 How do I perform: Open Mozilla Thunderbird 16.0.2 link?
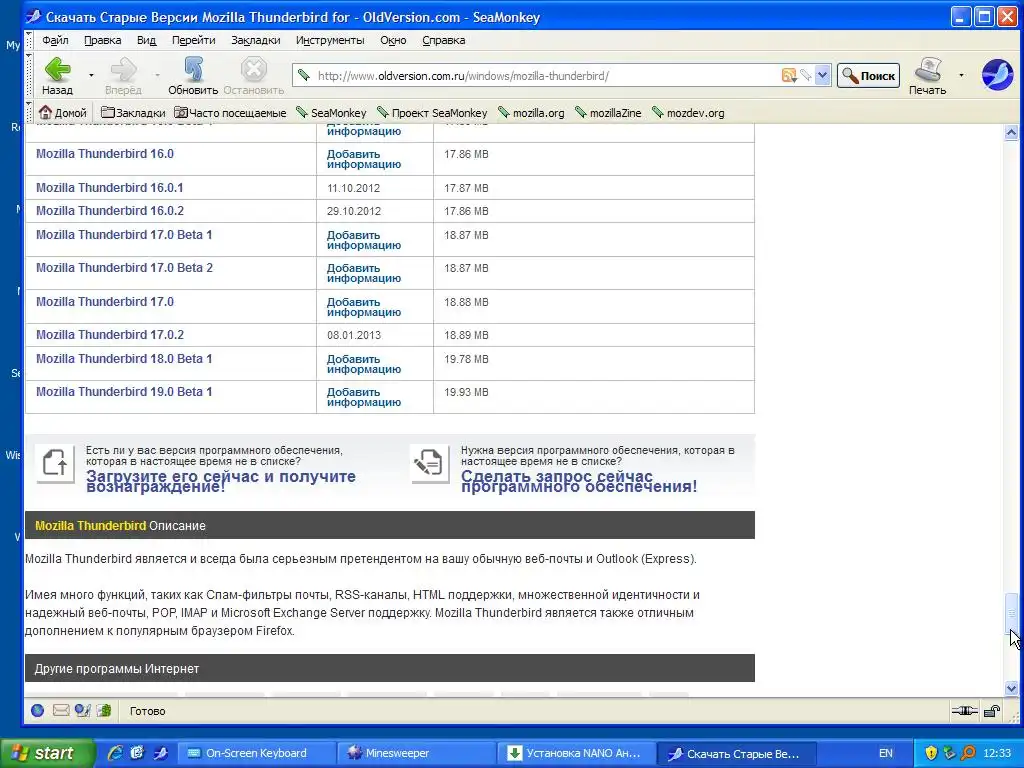click(x=110, y=211)
